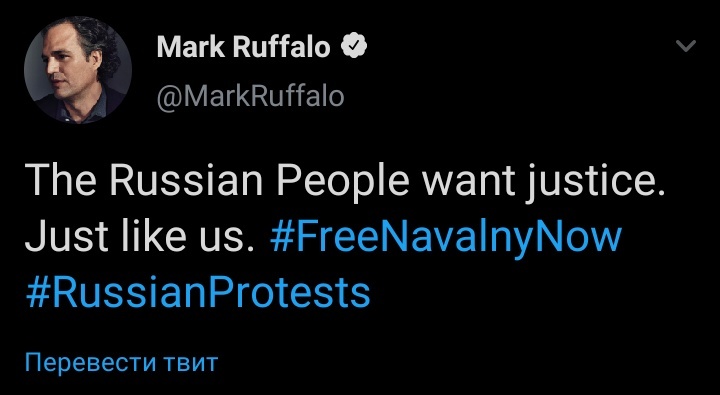Click the verified checkmark badge
Viewport: 720px width, 395px height.
[x=353, y=47]
